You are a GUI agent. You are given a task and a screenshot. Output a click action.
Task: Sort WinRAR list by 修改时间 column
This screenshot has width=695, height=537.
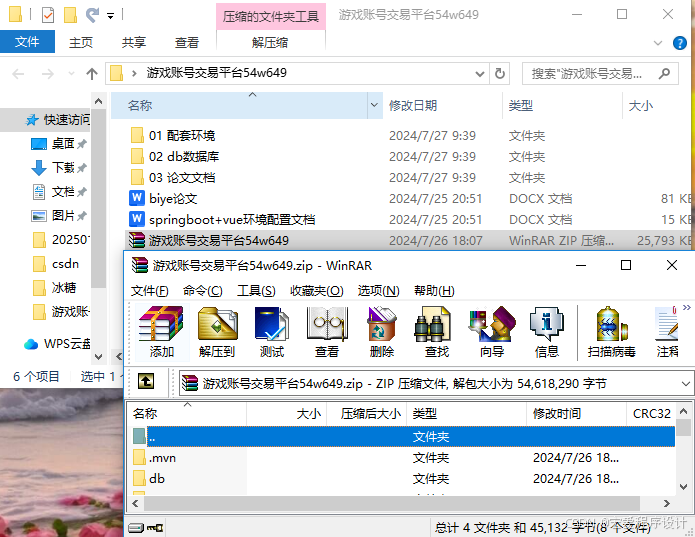(576, 413)
